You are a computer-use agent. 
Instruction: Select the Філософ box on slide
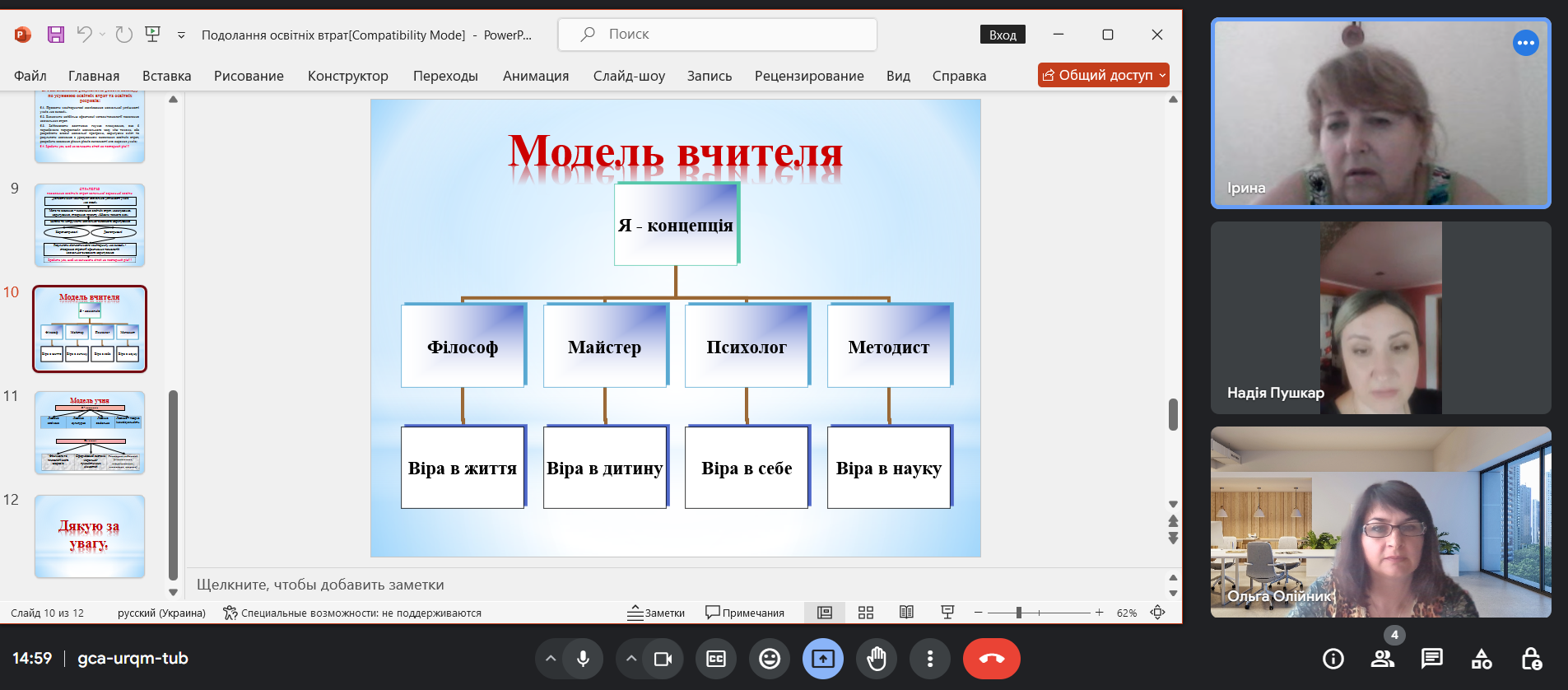point(463,346)
